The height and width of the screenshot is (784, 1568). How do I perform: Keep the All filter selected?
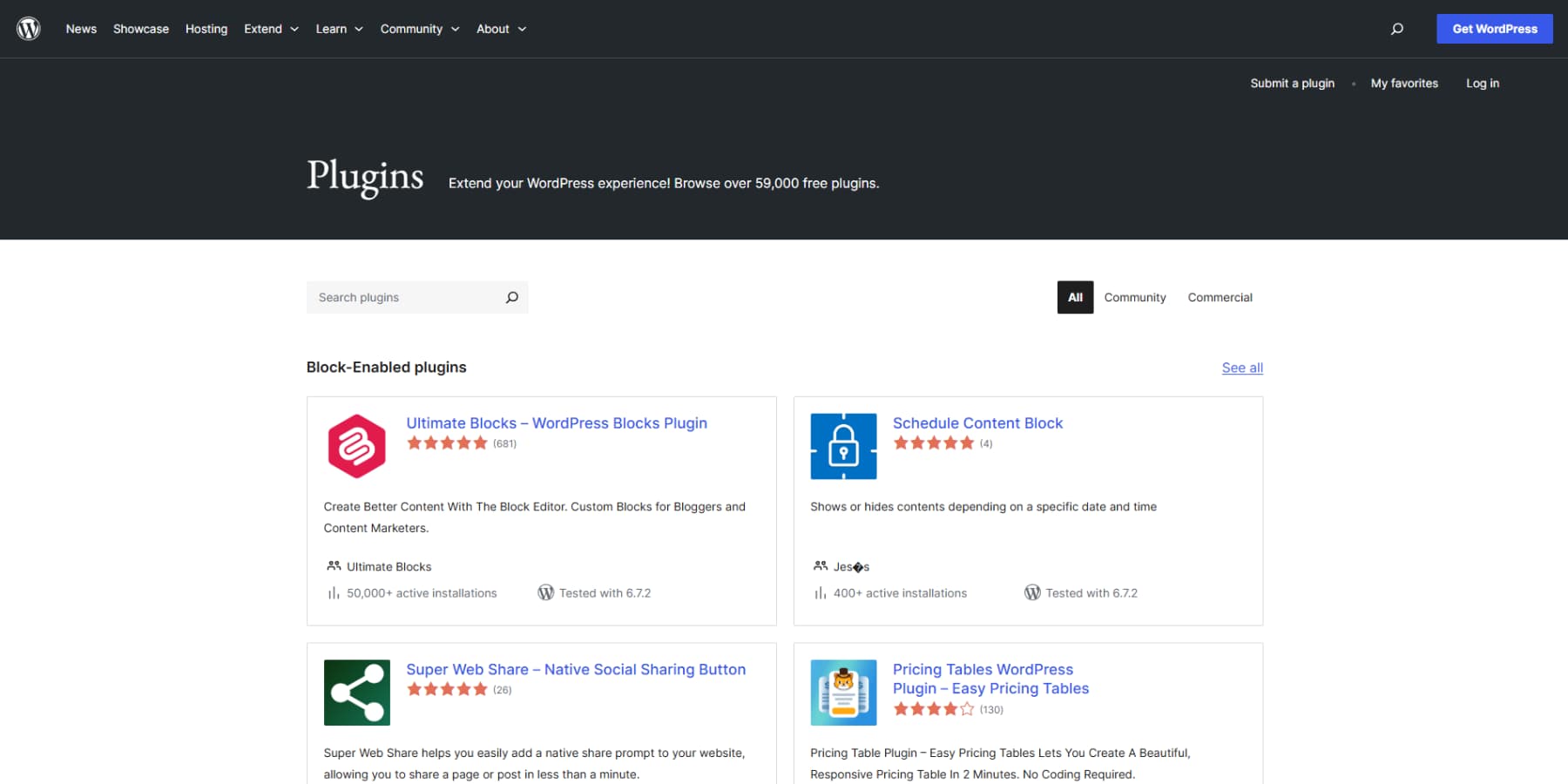[1074, 297]
